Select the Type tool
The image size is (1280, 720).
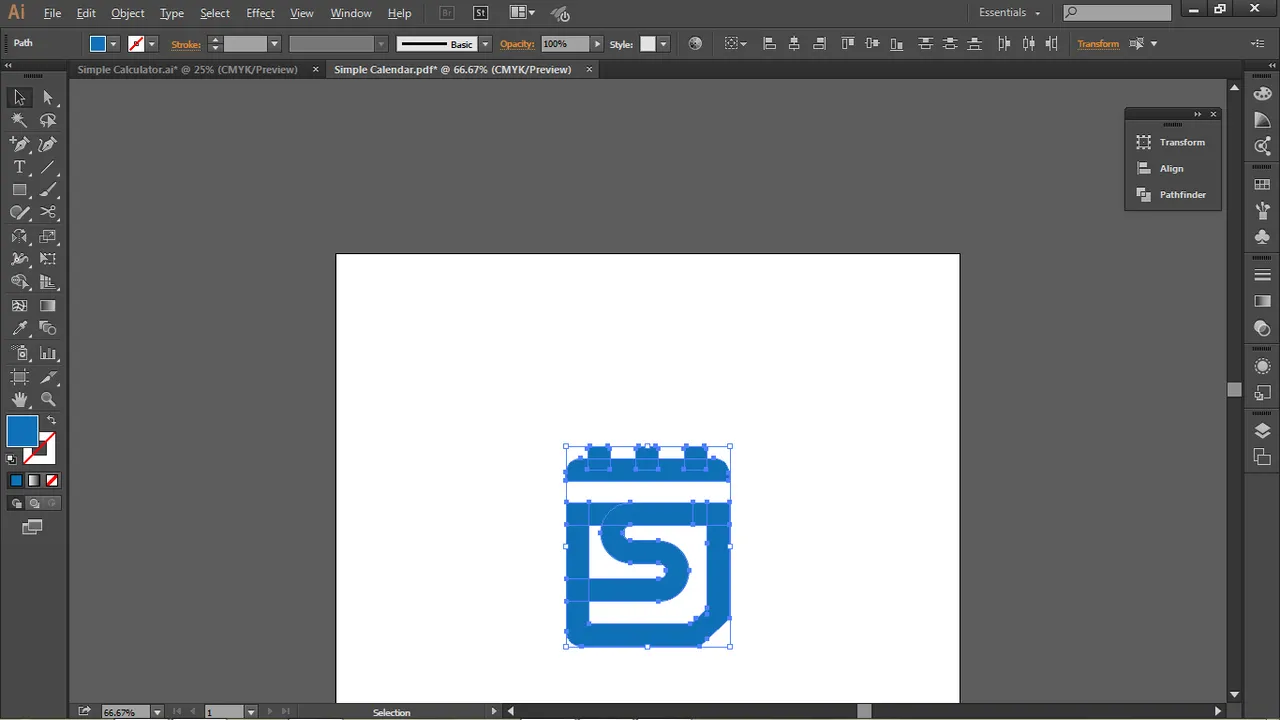coord(19,167)
